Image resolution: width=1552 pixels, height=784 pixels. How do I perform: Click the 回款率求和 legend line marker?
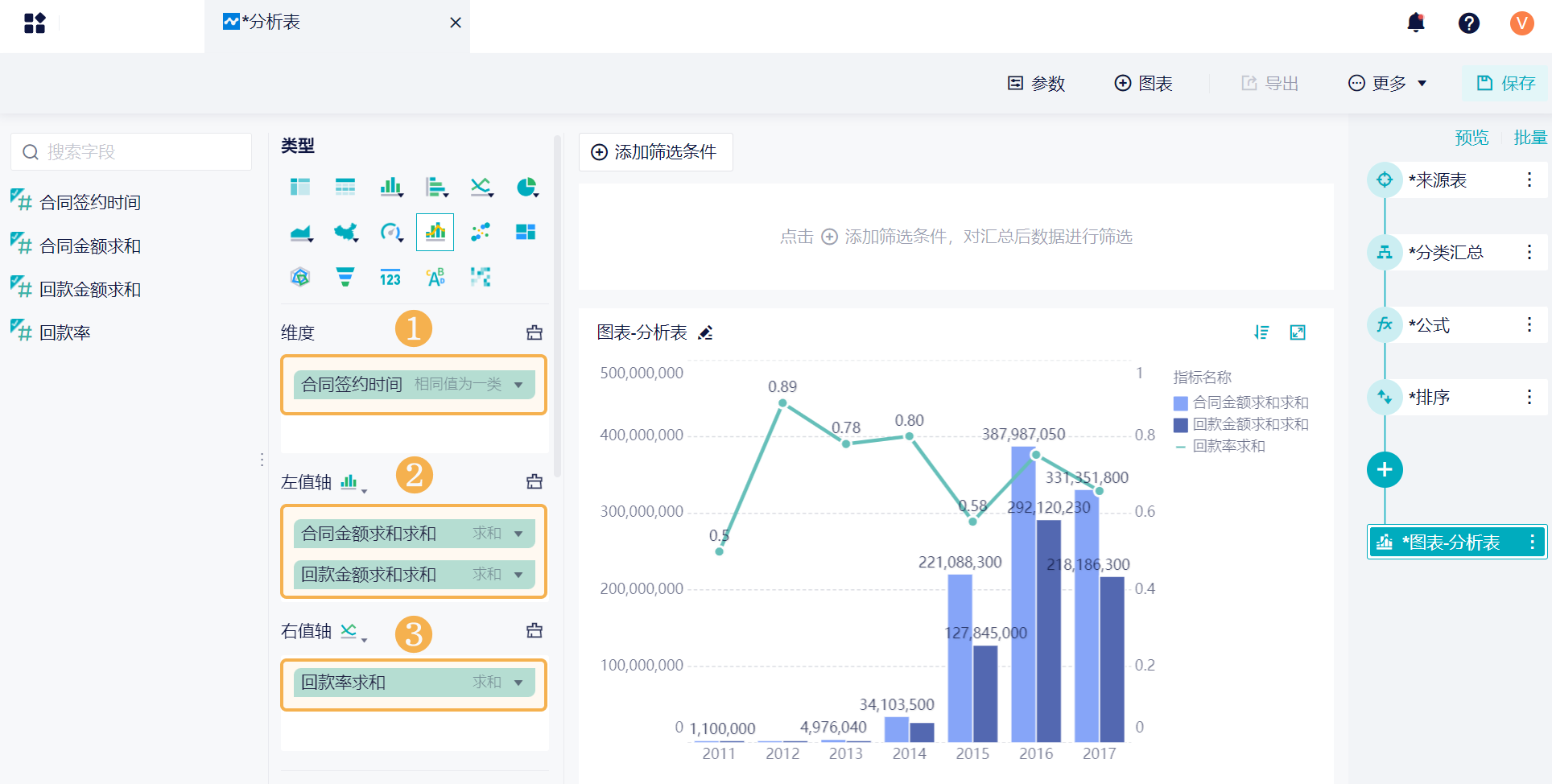point(1181,446)
